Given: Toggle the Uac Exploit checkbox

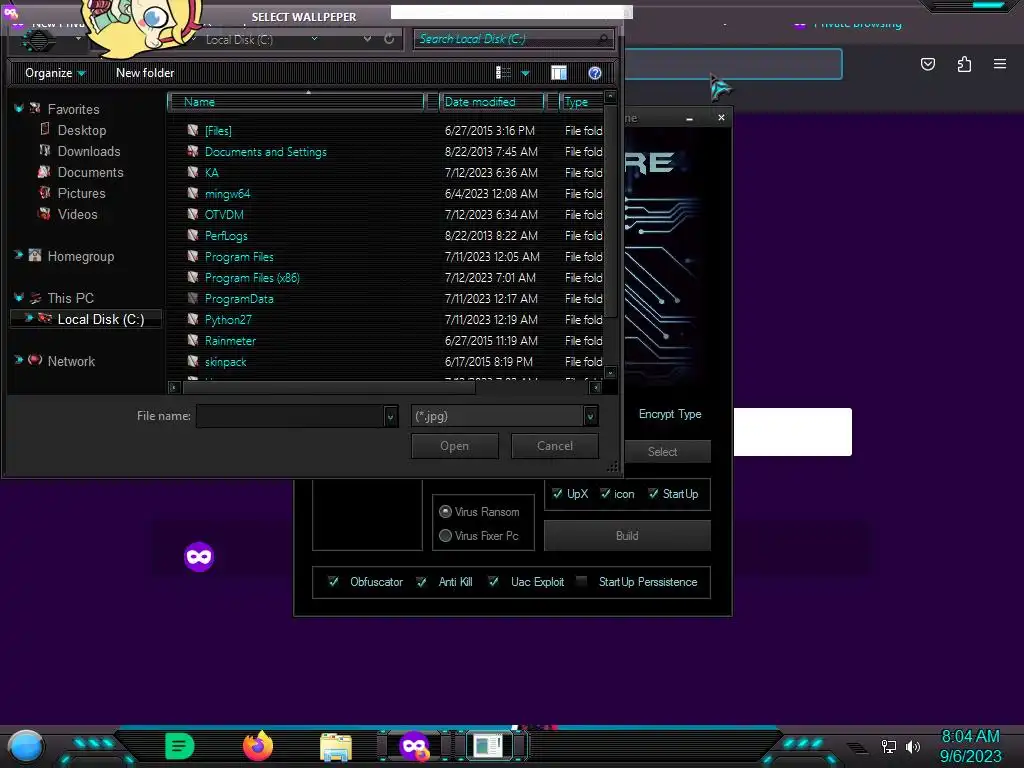Looking at the screenshot, I should click(x=494, y=581).
